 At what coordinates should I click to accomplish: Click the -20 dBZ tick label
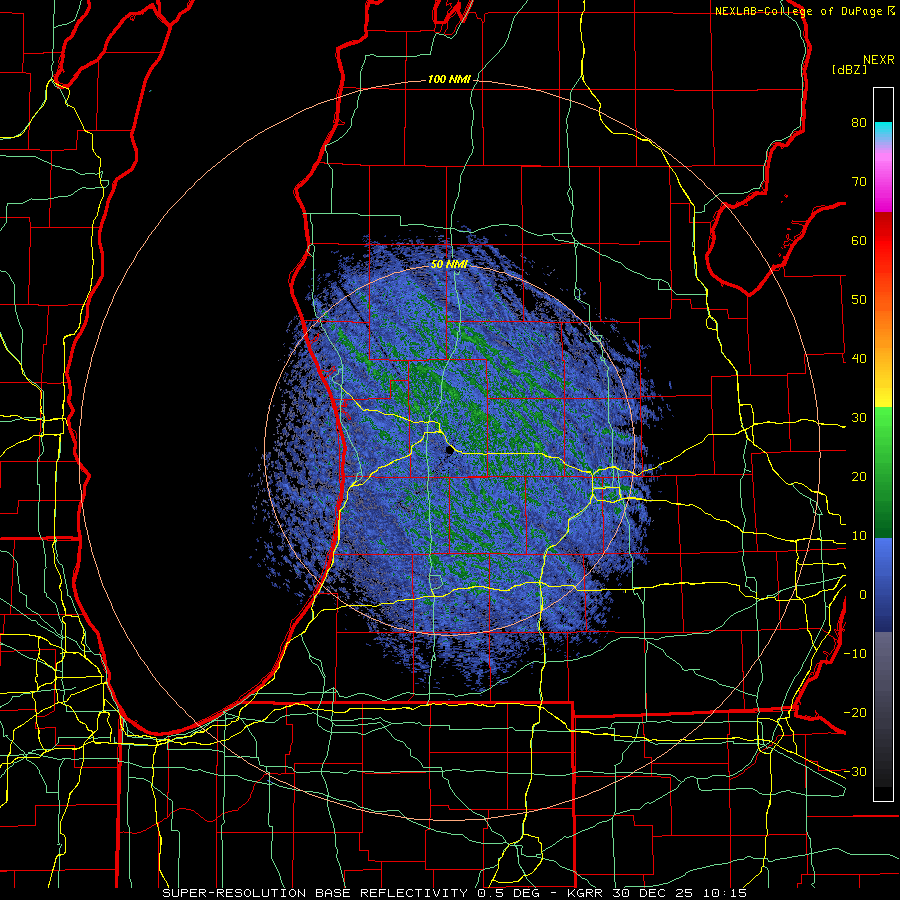855,713
